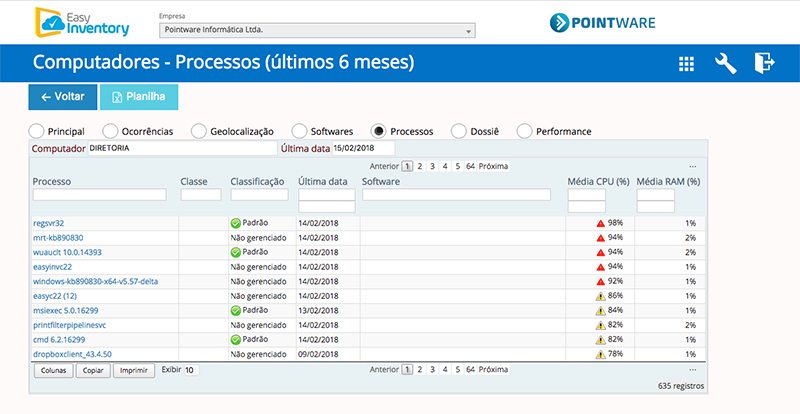
Task: Open the apps grid menu icon
Action: point(686,63)
